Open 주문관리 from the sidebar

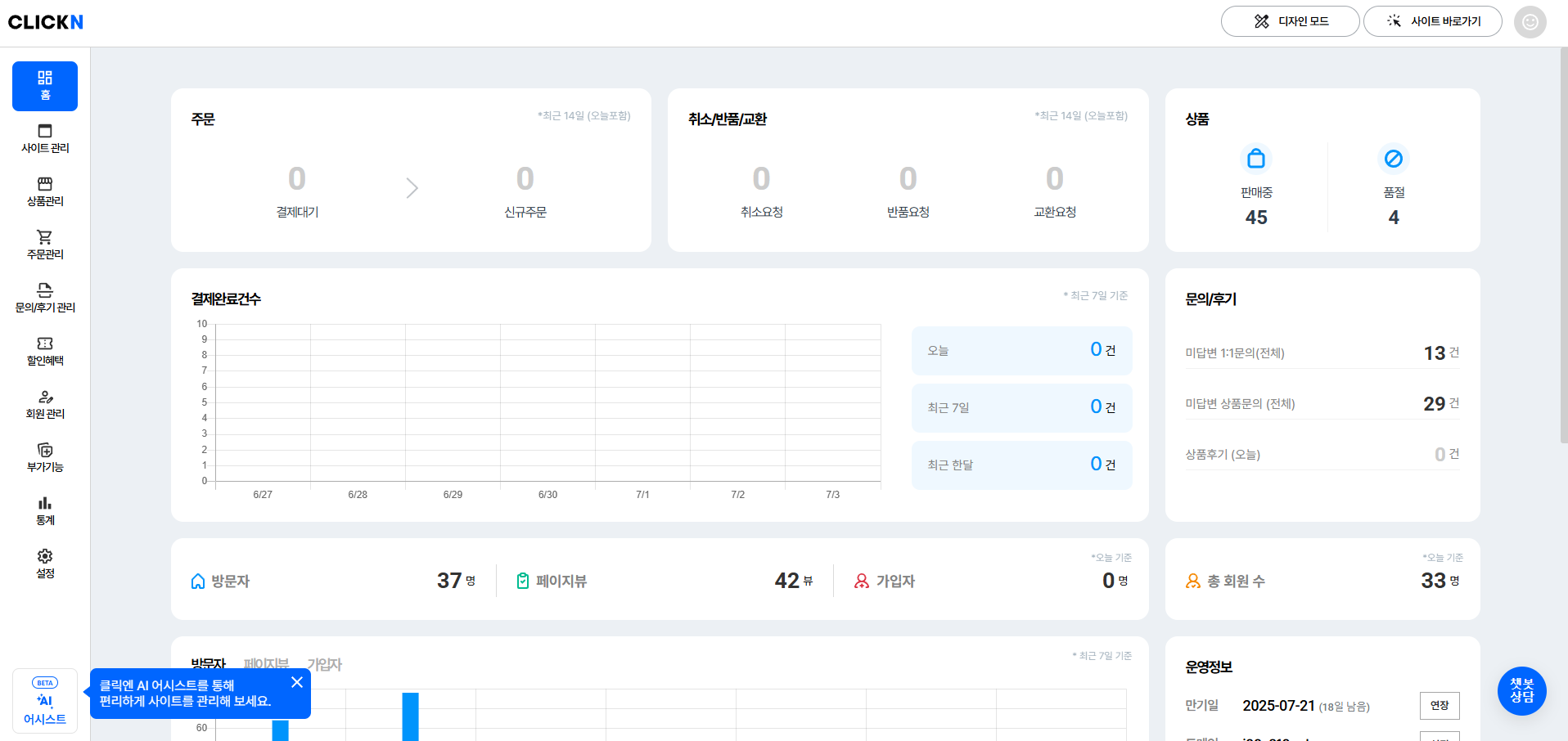click(x=45, y=245)
